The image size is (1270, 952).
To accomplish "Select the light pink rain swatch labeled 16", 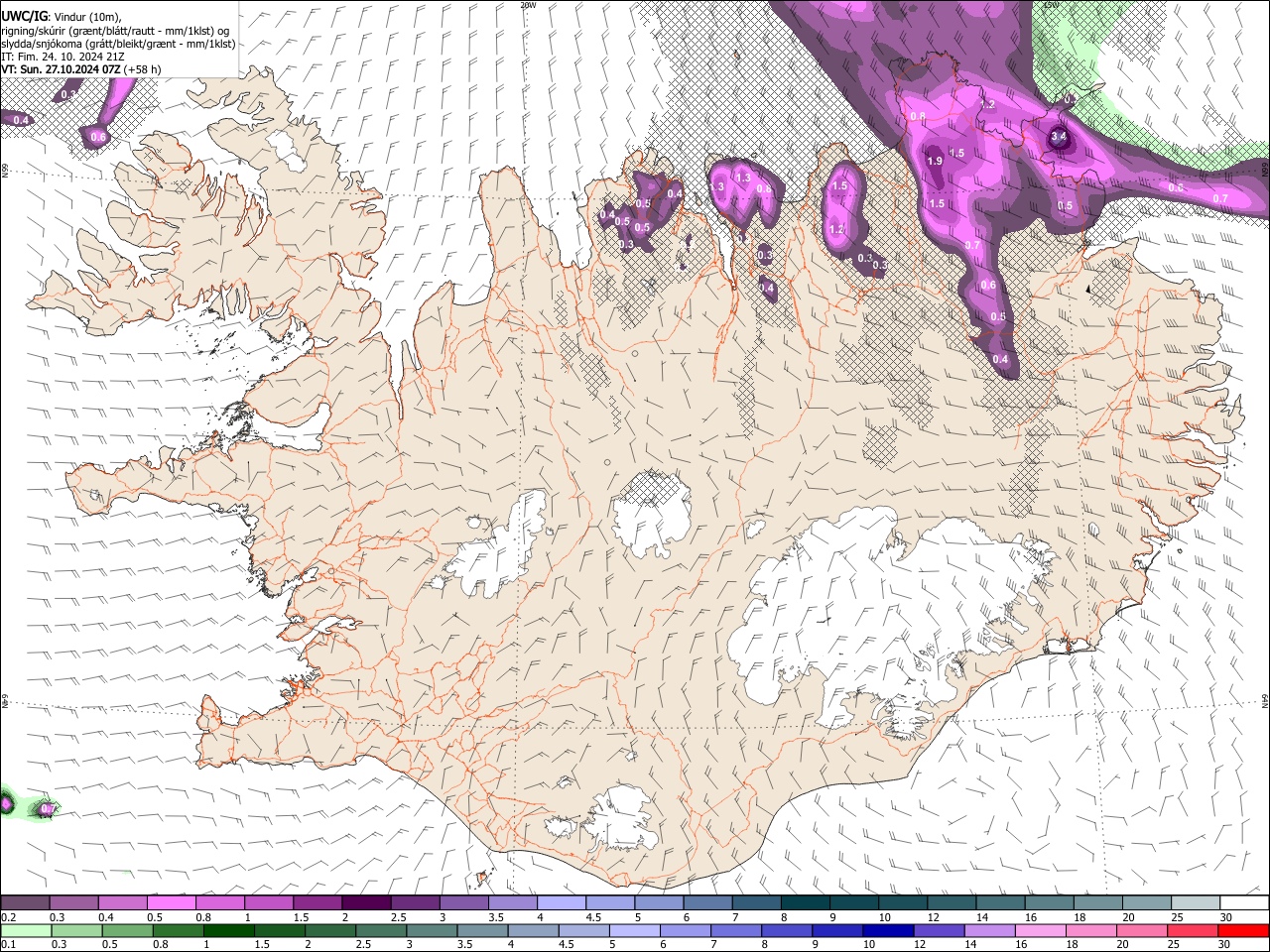I will [x=1041, y=930].
